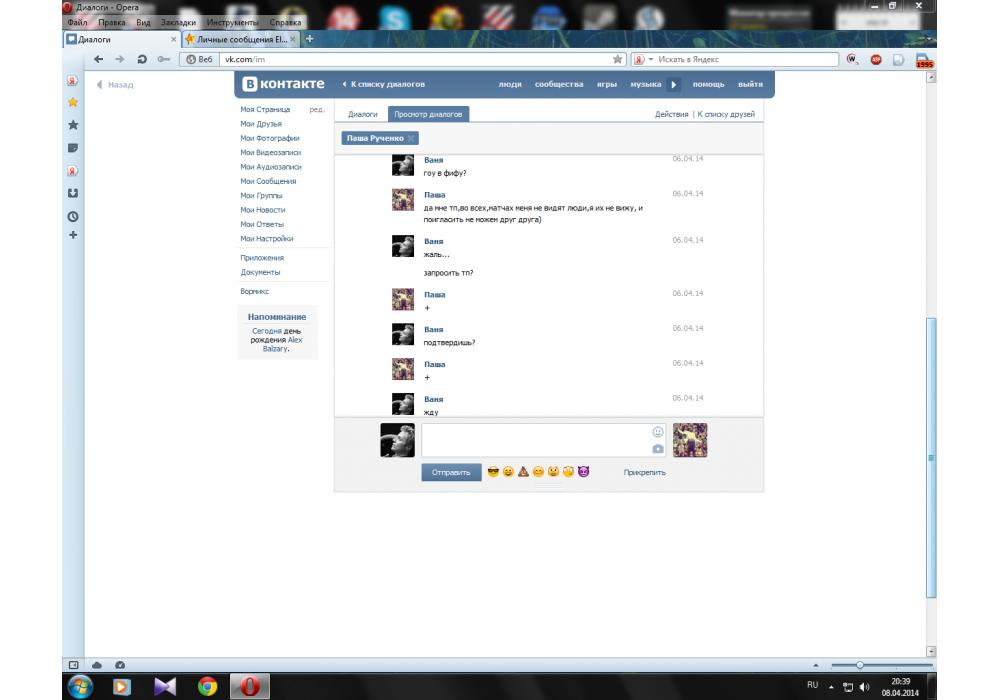The image size is (1000, 700).
Task: Insert the purple devil emoji
Action: pos(584,472)
